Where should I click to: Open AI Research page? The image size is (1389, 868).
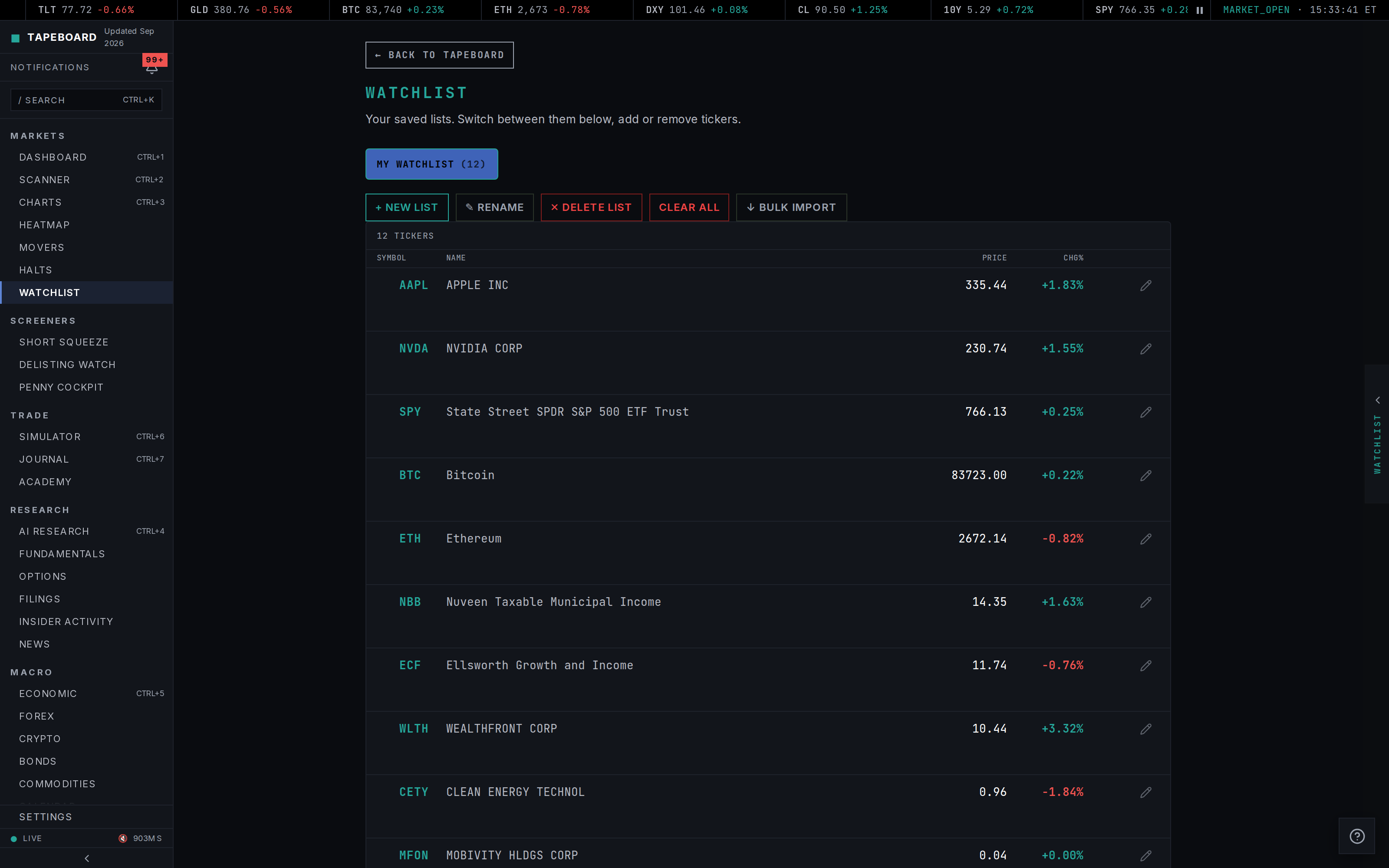pos(87,532)
